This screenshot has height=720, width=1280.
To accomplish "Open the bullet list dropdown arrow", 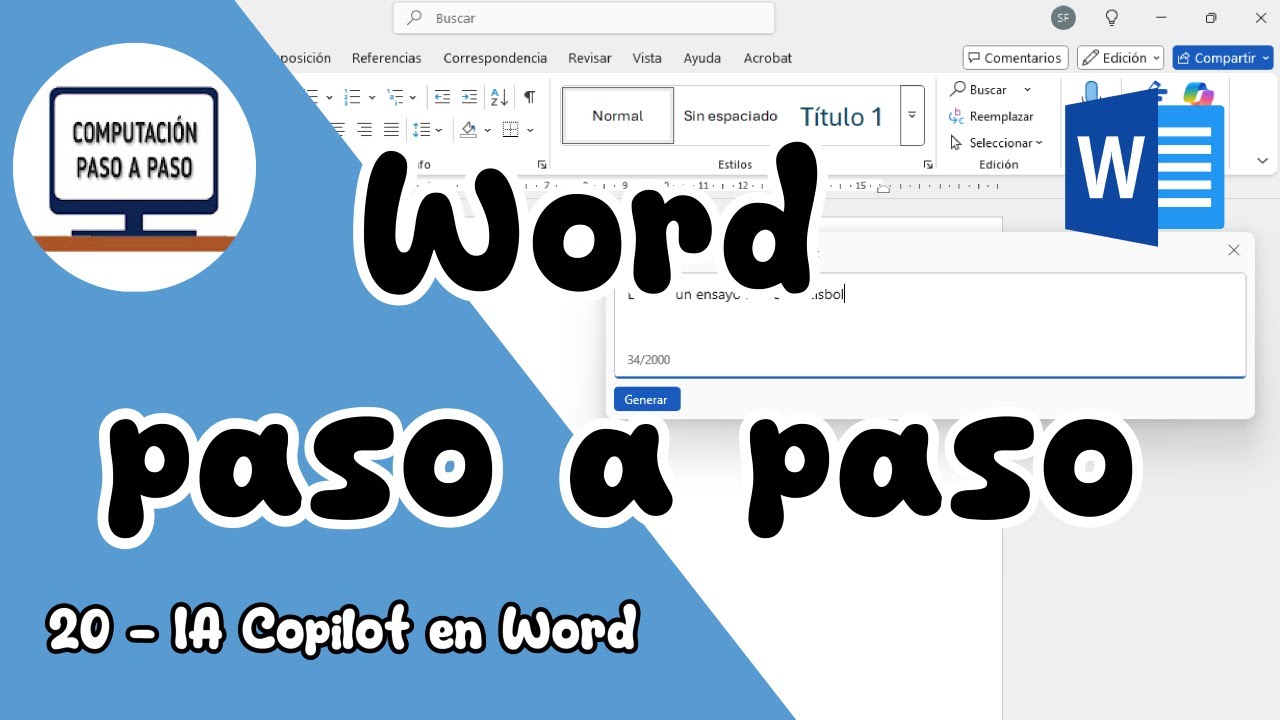I will pyautogui.click(x=329, y=98).
